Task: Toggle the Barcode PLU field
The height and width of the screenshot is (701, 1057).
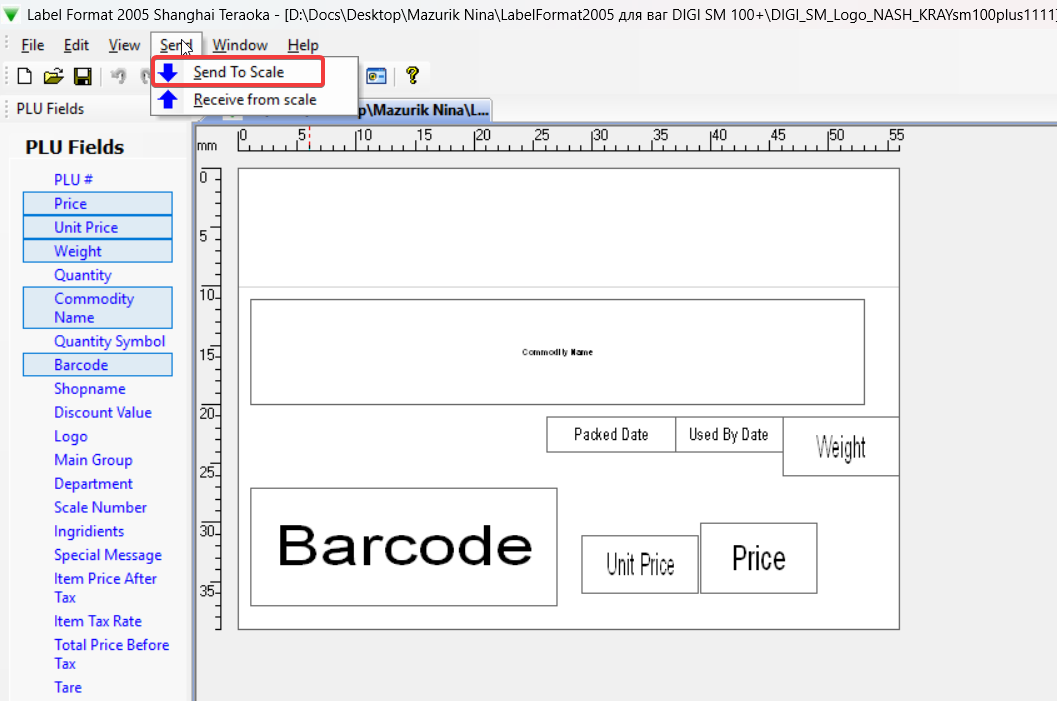Action: 97,365
